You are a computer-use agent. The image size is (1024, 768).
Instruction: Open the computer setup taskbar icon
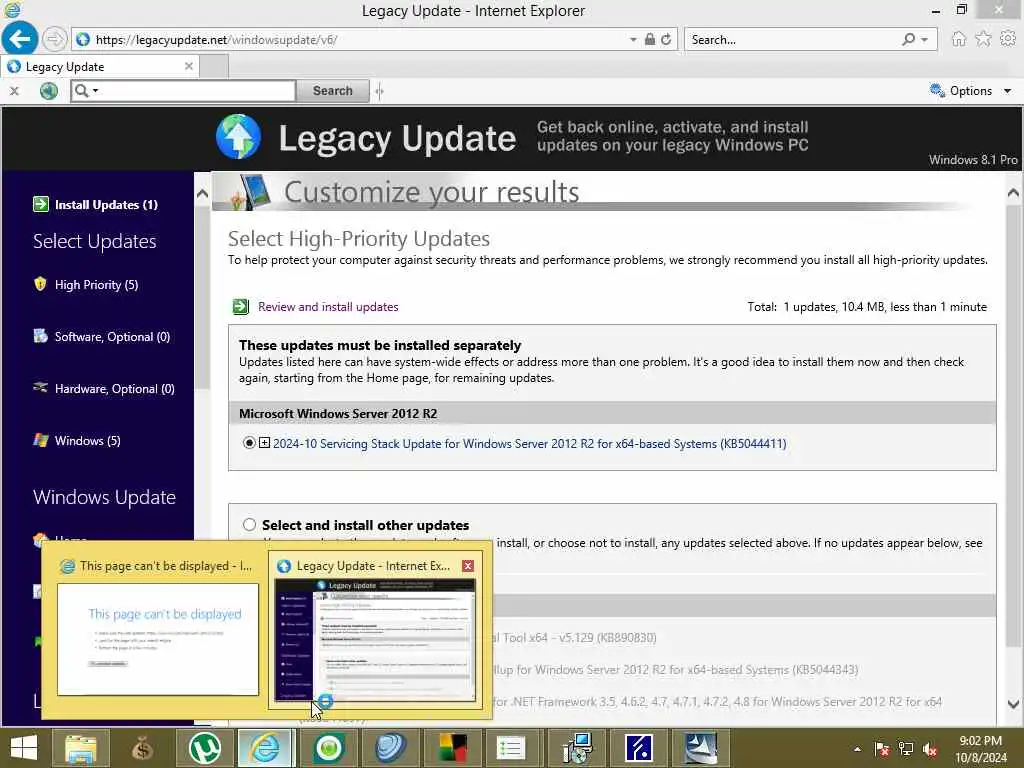pos(575,748)
